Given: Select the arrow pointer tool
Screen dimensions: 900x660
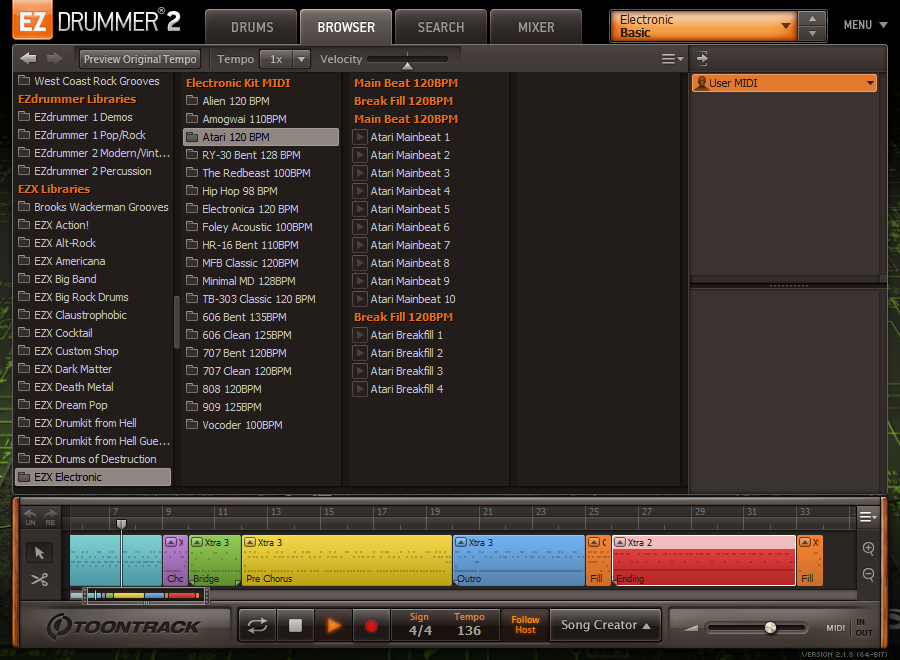Looking at the screenshot, I should [x=39, y=553].
